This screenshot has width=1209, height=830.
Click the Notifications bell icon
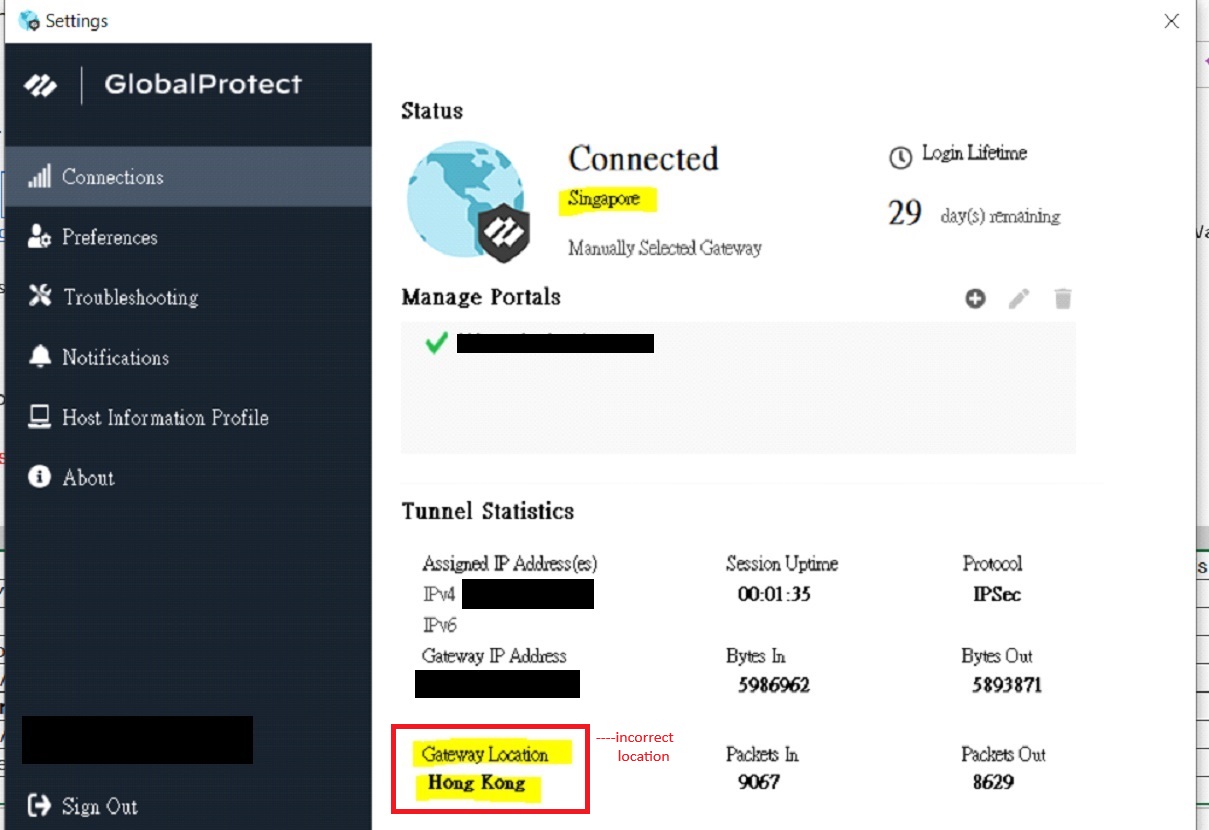(39, 357)
